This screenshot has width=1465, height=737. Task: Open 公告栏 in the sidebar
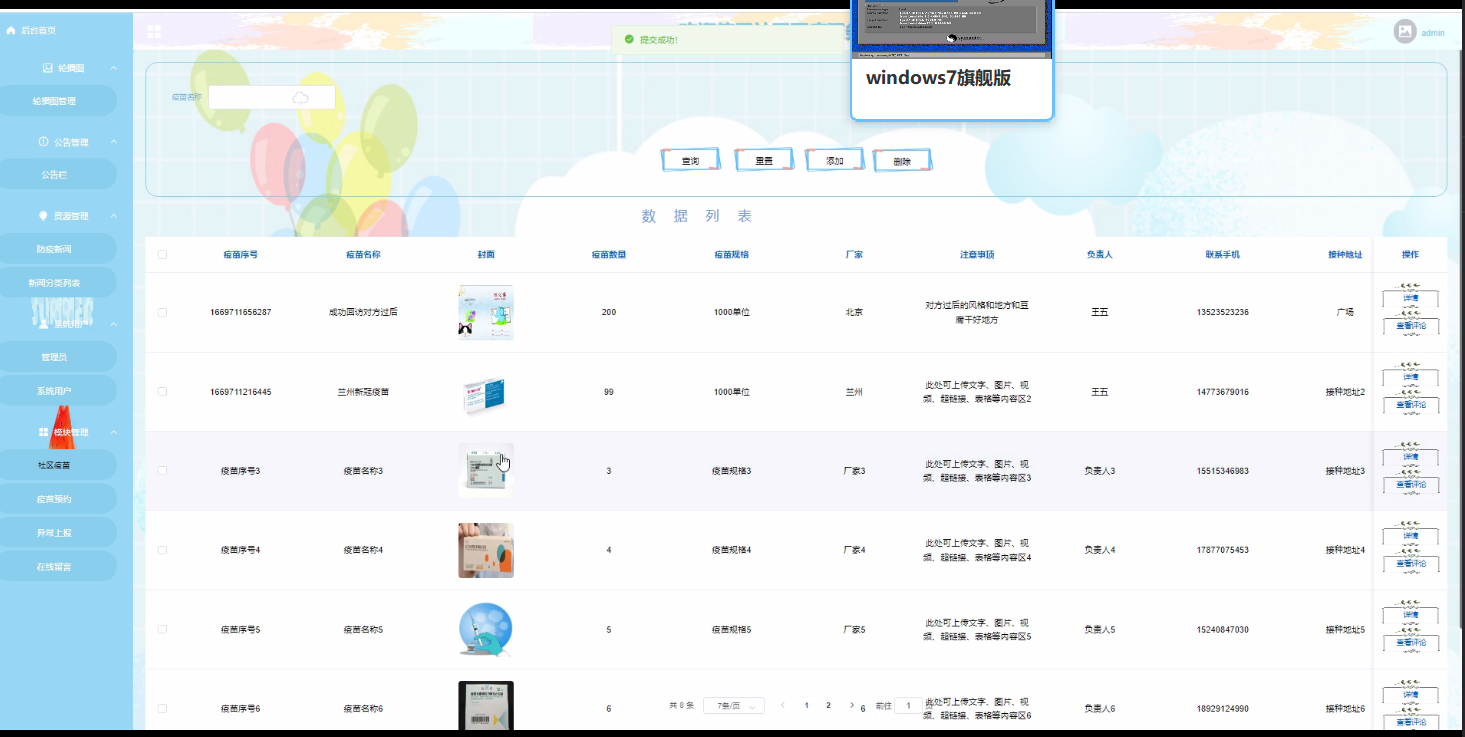pos(58,174)
